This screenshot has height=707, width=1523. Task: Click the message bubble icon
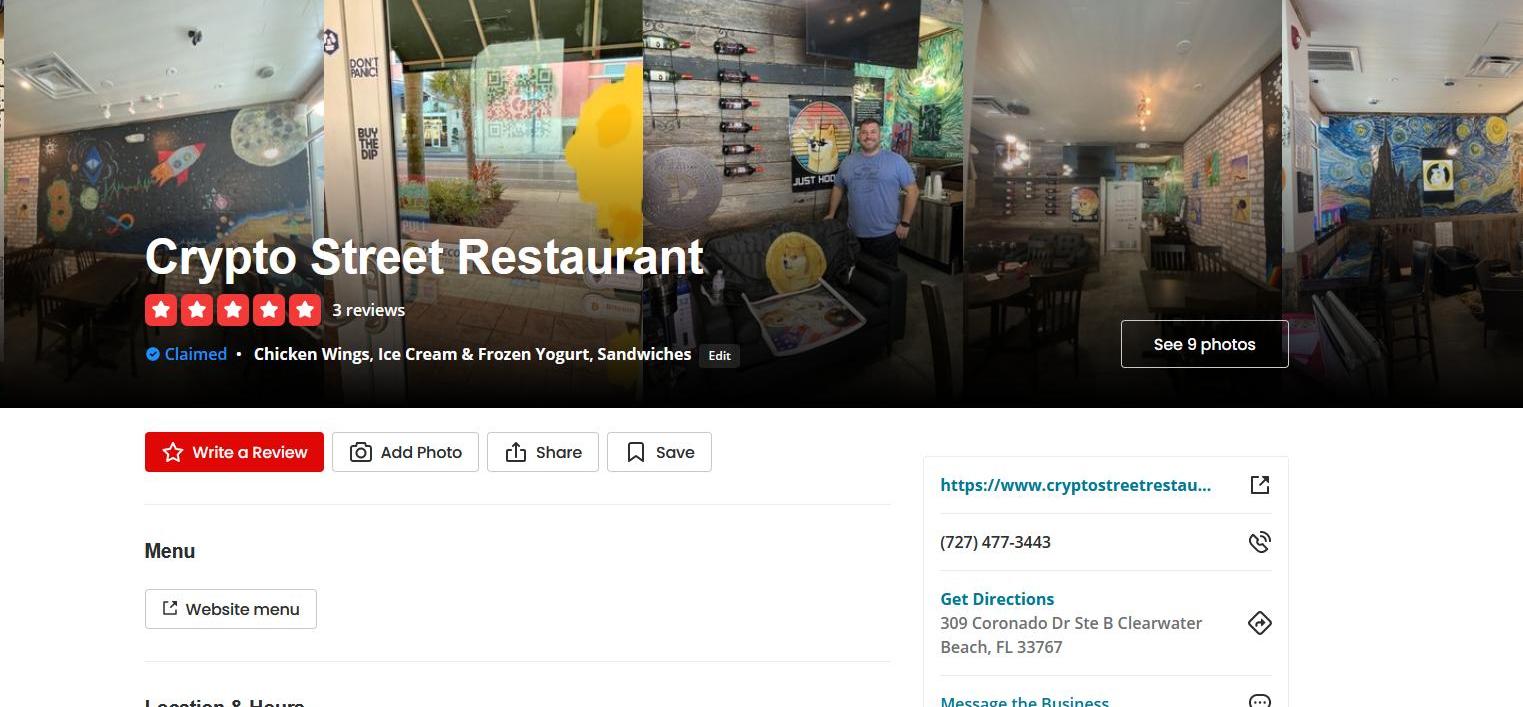coord(1260,700)
